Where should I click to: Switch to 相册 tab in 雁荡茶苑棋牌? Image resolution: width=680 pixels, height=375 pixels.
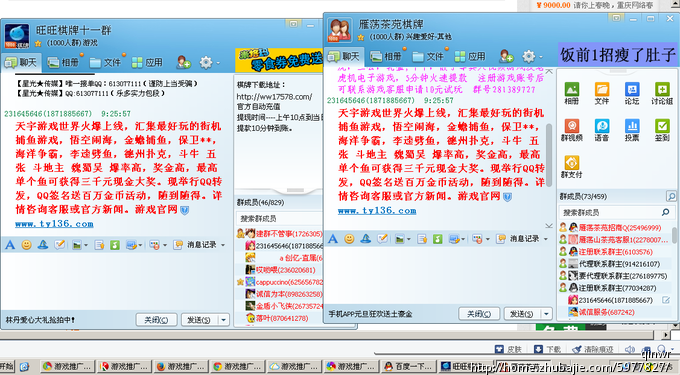[x=386, y=56]
